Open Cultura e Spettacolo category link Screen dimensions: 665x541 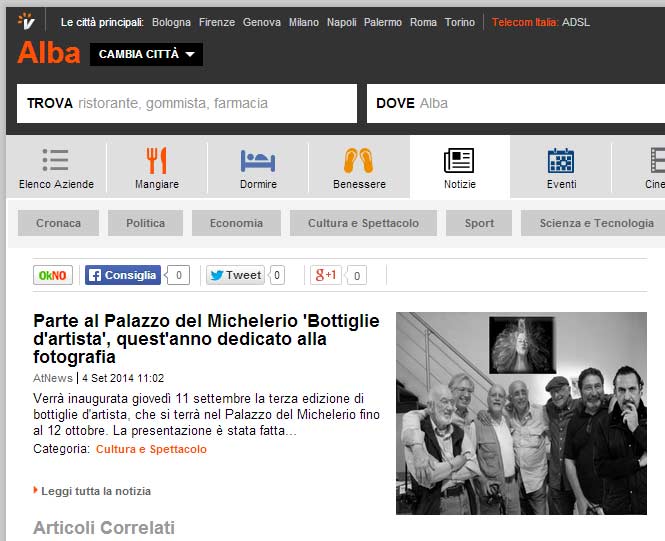click(151, 449)
